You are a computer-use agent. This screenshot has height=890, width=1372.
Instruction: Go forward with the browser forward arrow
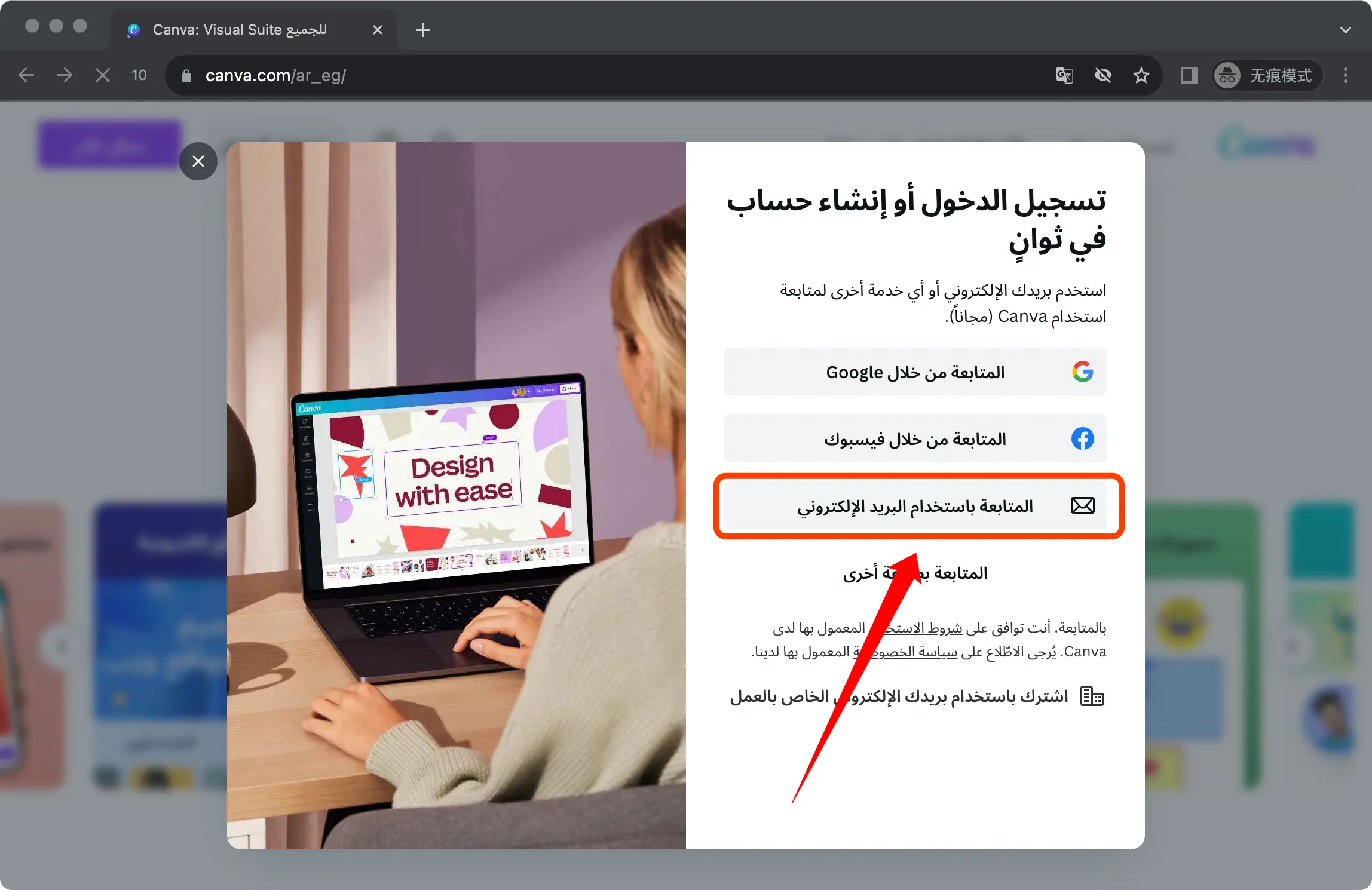click(x=65, y=75)
